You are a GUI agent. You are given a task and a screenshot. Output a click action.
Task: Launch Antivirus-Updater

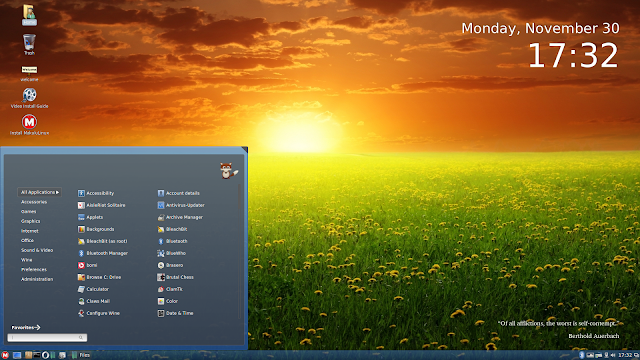click(181, 205)
